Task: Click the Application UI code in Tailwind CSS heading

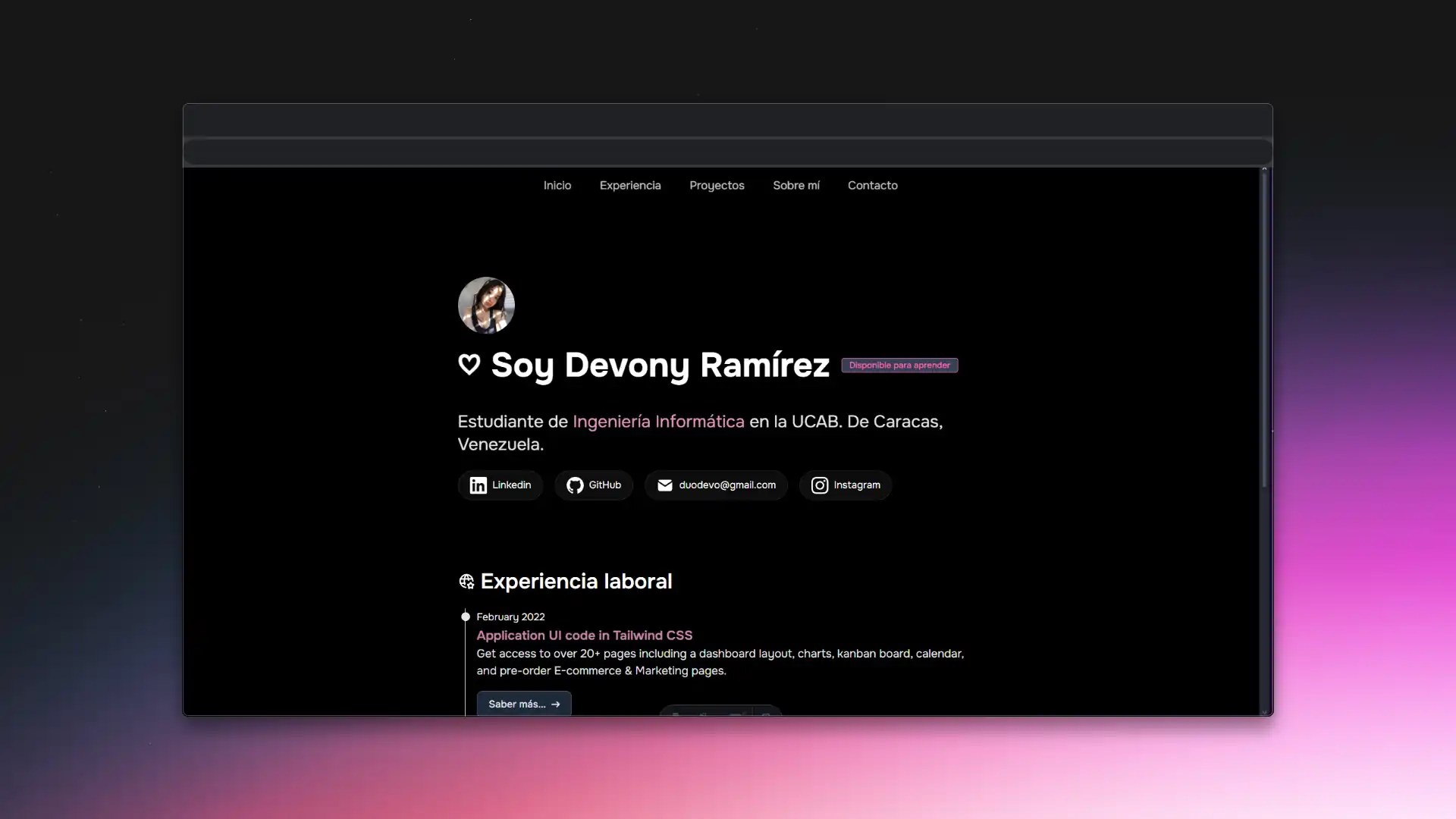Action: pos(584,635)
